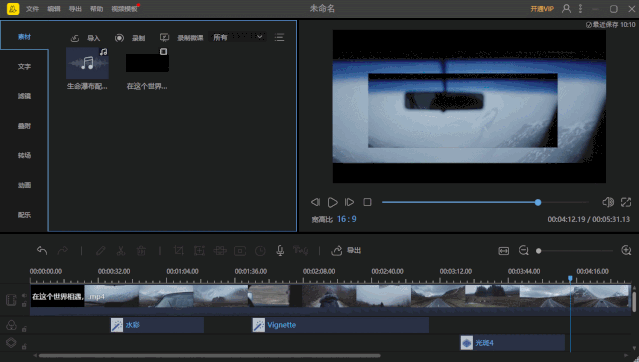Click the yellow app logo icon
The image size is (639, 362).
(13, 9)
